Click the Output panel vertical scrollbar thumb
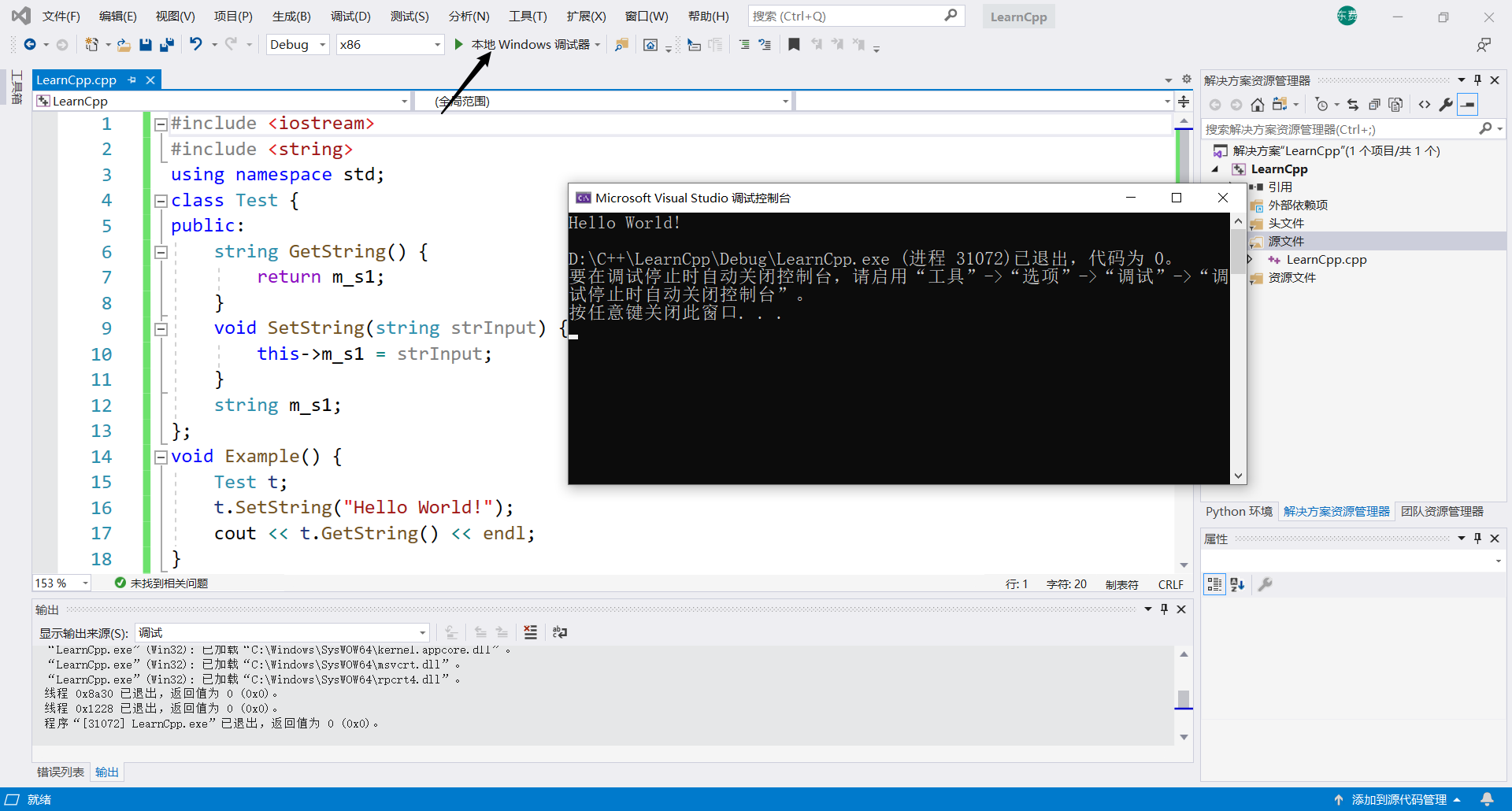Image resolution: width=1512 pixels, height=811 pixels. click(1183, 698)
